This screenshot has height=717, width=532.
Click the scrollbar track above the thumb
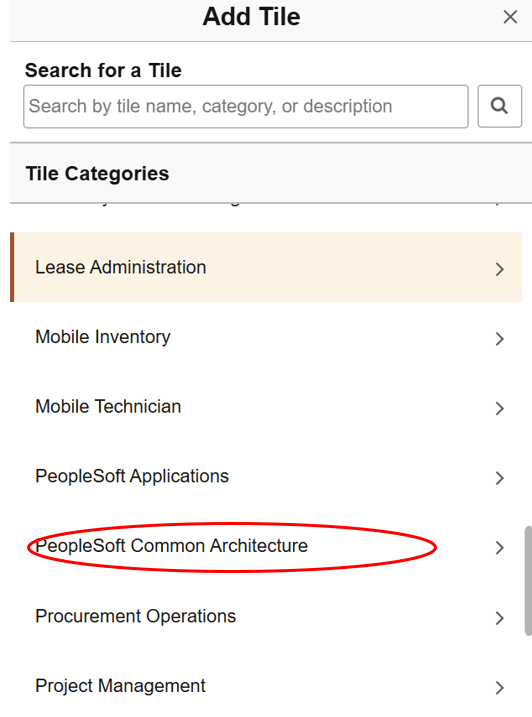[528, 366]
